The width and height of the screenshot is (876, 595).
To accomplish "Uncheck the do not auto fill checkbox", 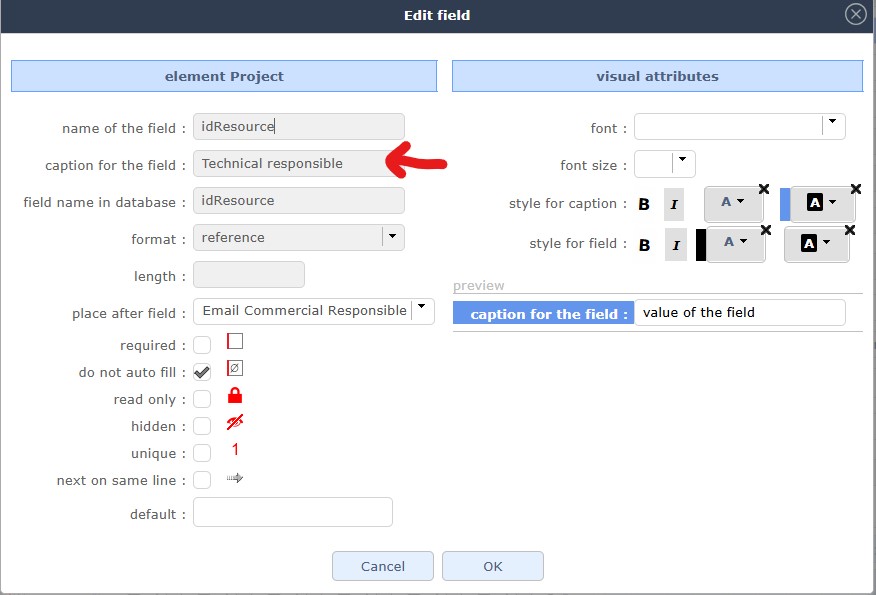I will click(x=202, y=372).
